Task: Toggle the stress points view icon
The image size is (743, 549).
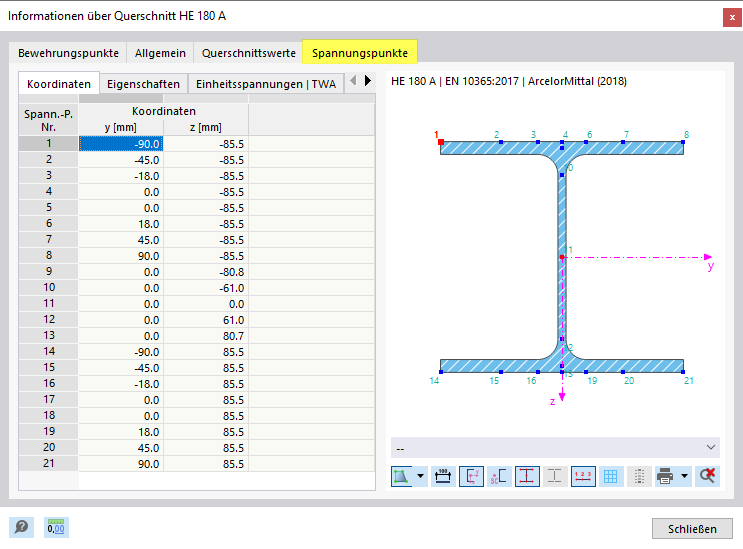Action: [401, 476]
